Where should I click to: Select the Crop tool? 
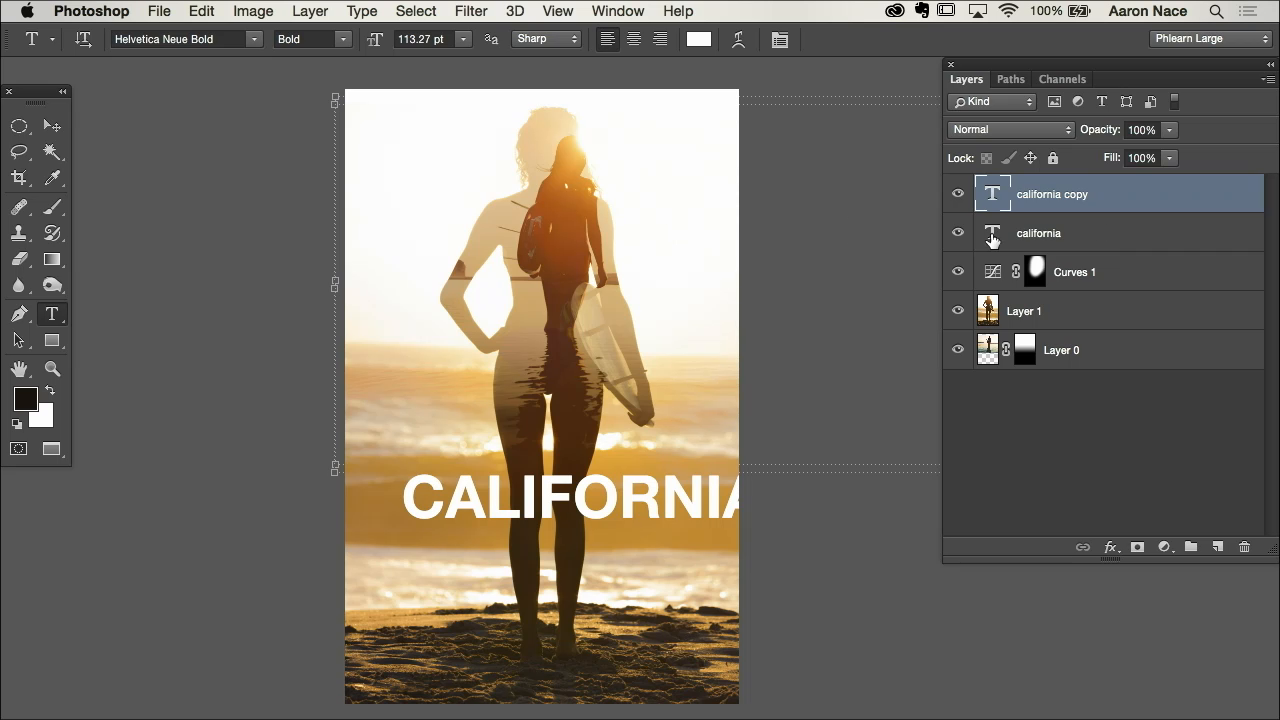point(19,178)
